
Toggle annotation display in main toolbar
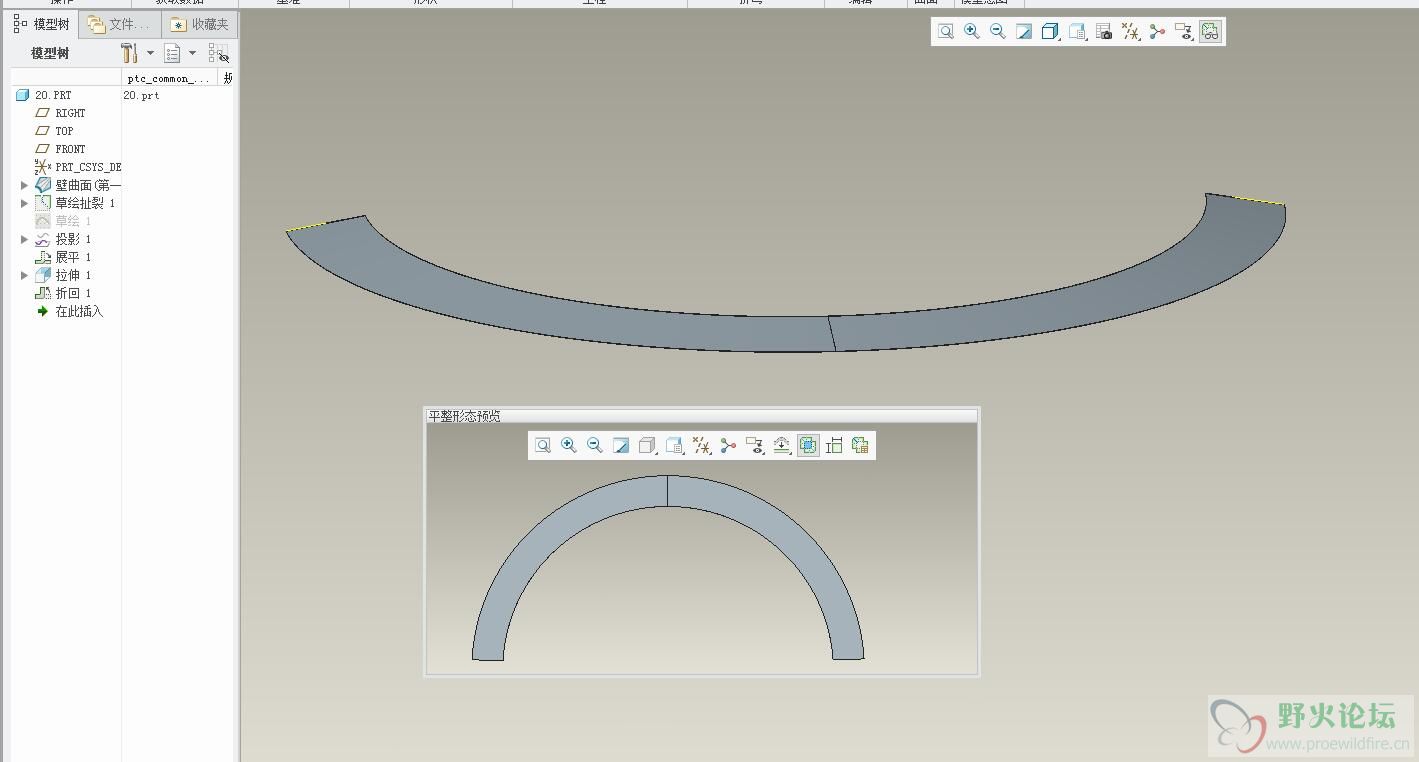[x=1157, y=32]
